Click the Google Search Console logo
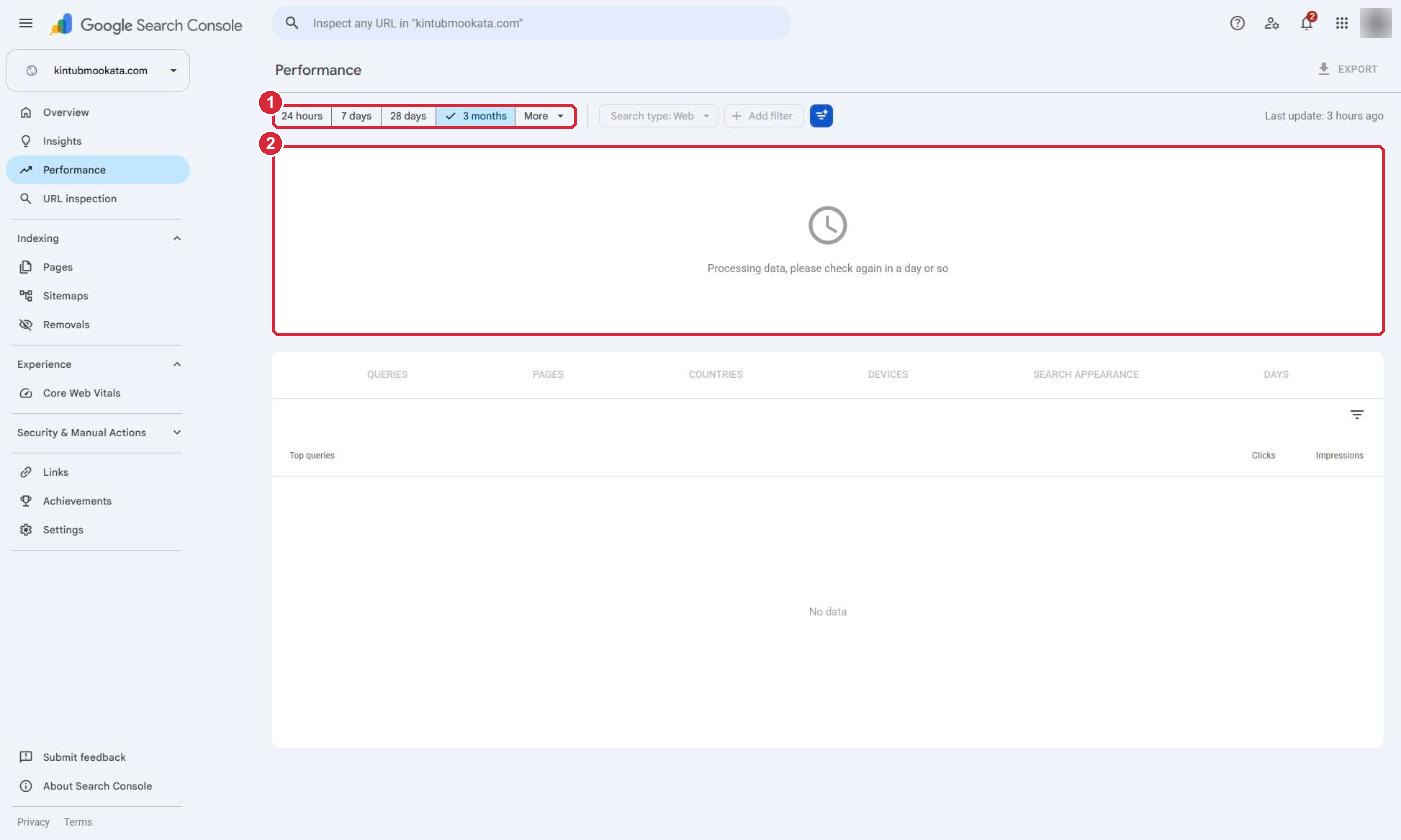This screenshot has width=1401, height=840. coord(146,24)
